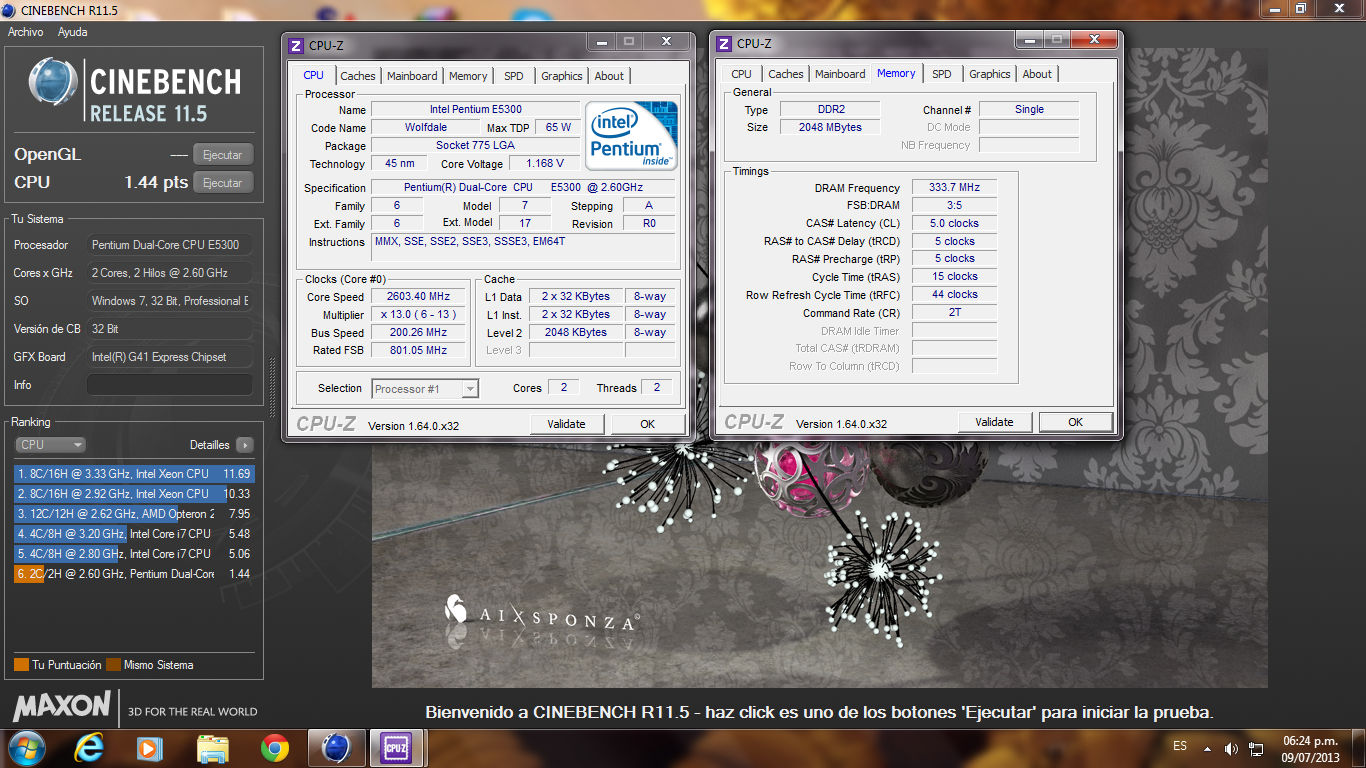Click the Info input field
The width and height of the screenshot is (1366, 768).
(170, 385)
